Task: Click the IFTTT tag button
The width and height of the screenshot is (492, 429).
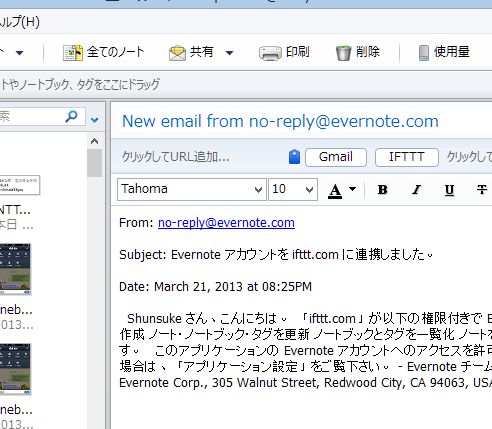Action: 406,157
